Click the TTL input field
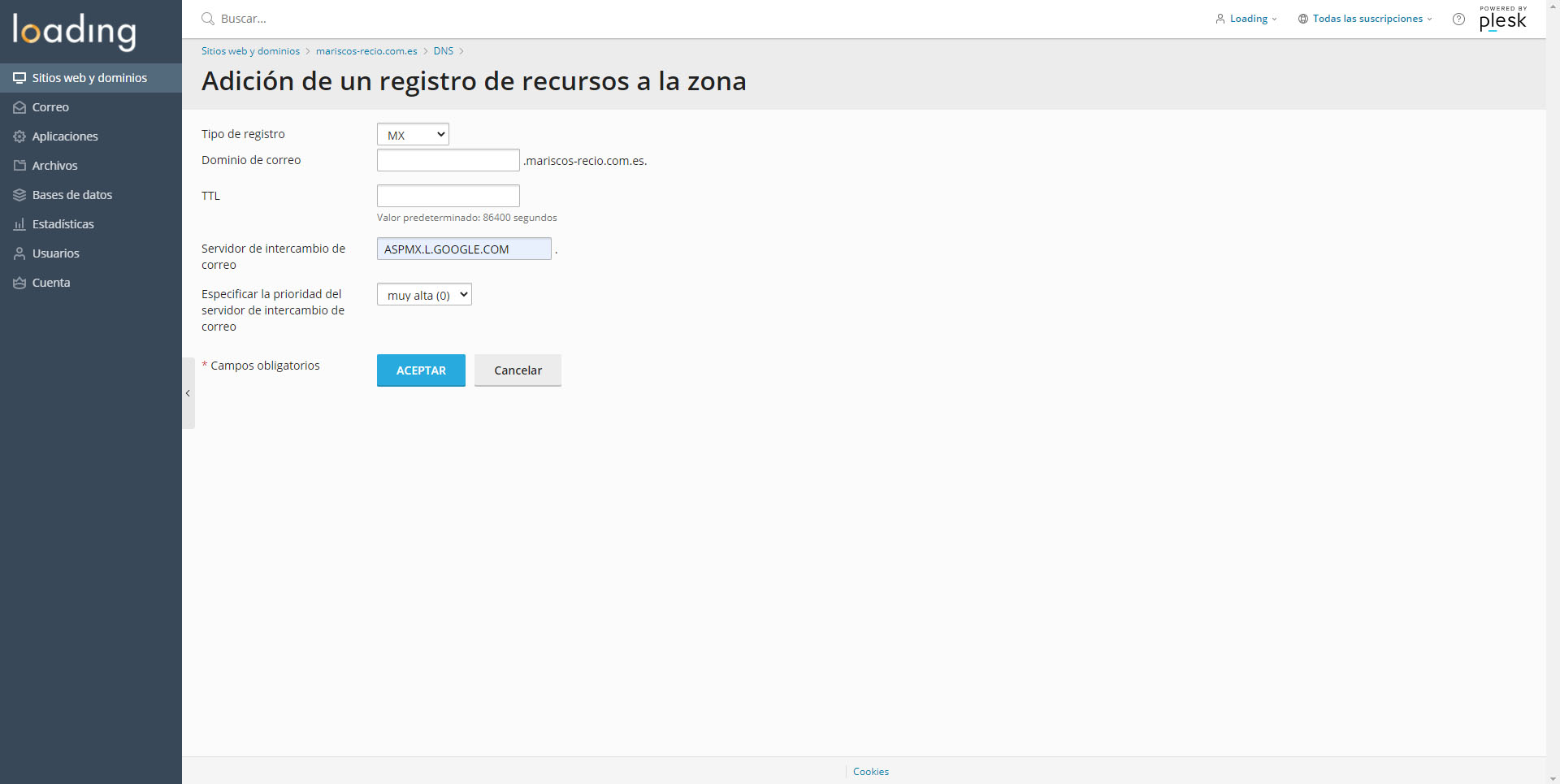Viewport: 1560px width, 784px height. (x=448, y=196)
